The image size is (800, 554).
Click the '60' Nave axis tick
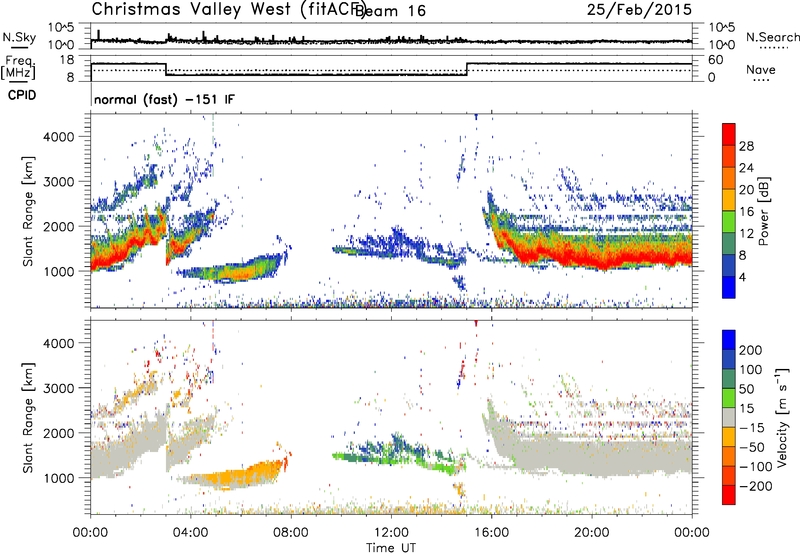[716, 60]
